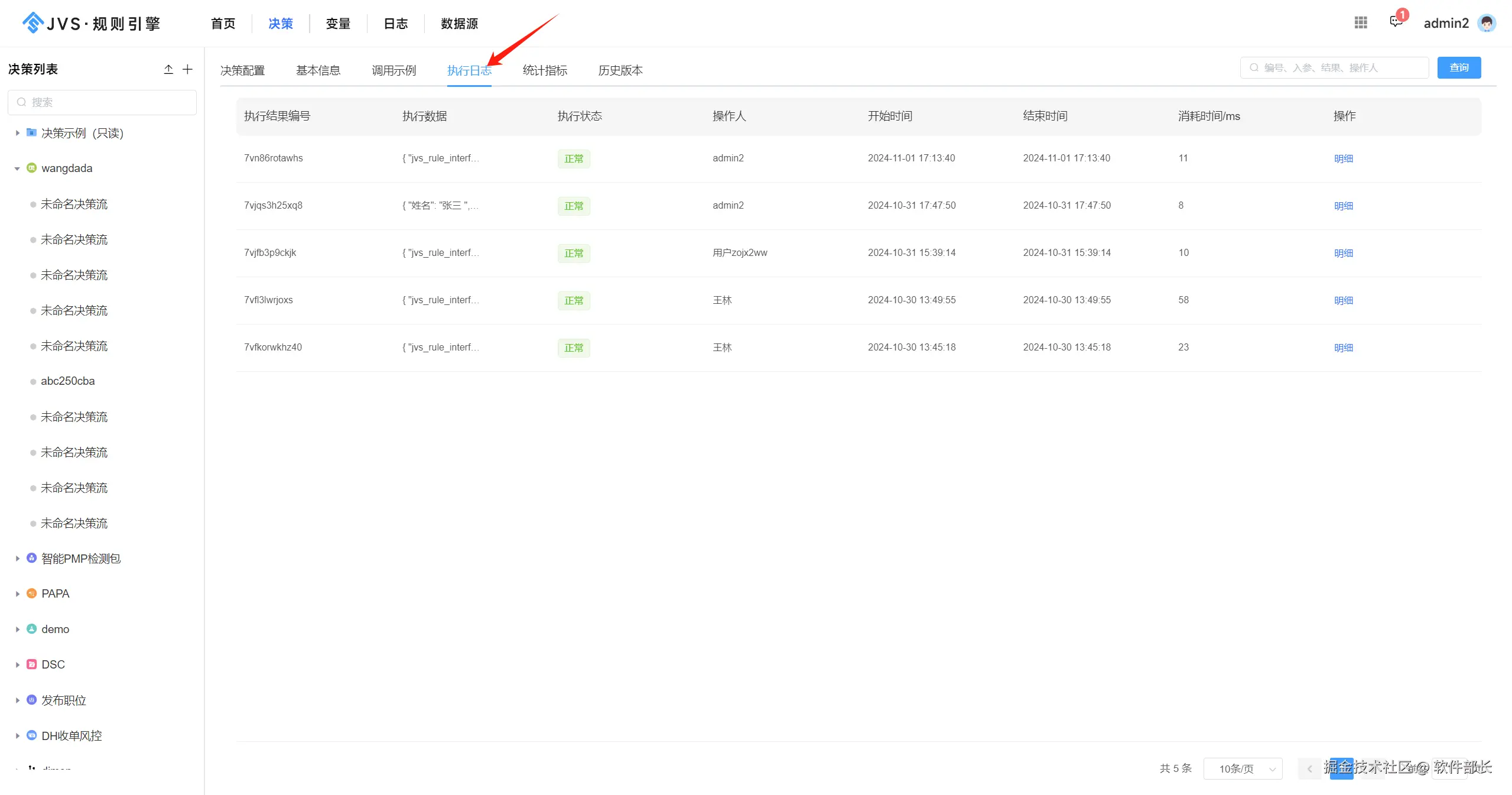Open 明细 for record 7vn86rotawhs
Image resolution: width=1512 pixels, height=795 pixels.
1343,158
